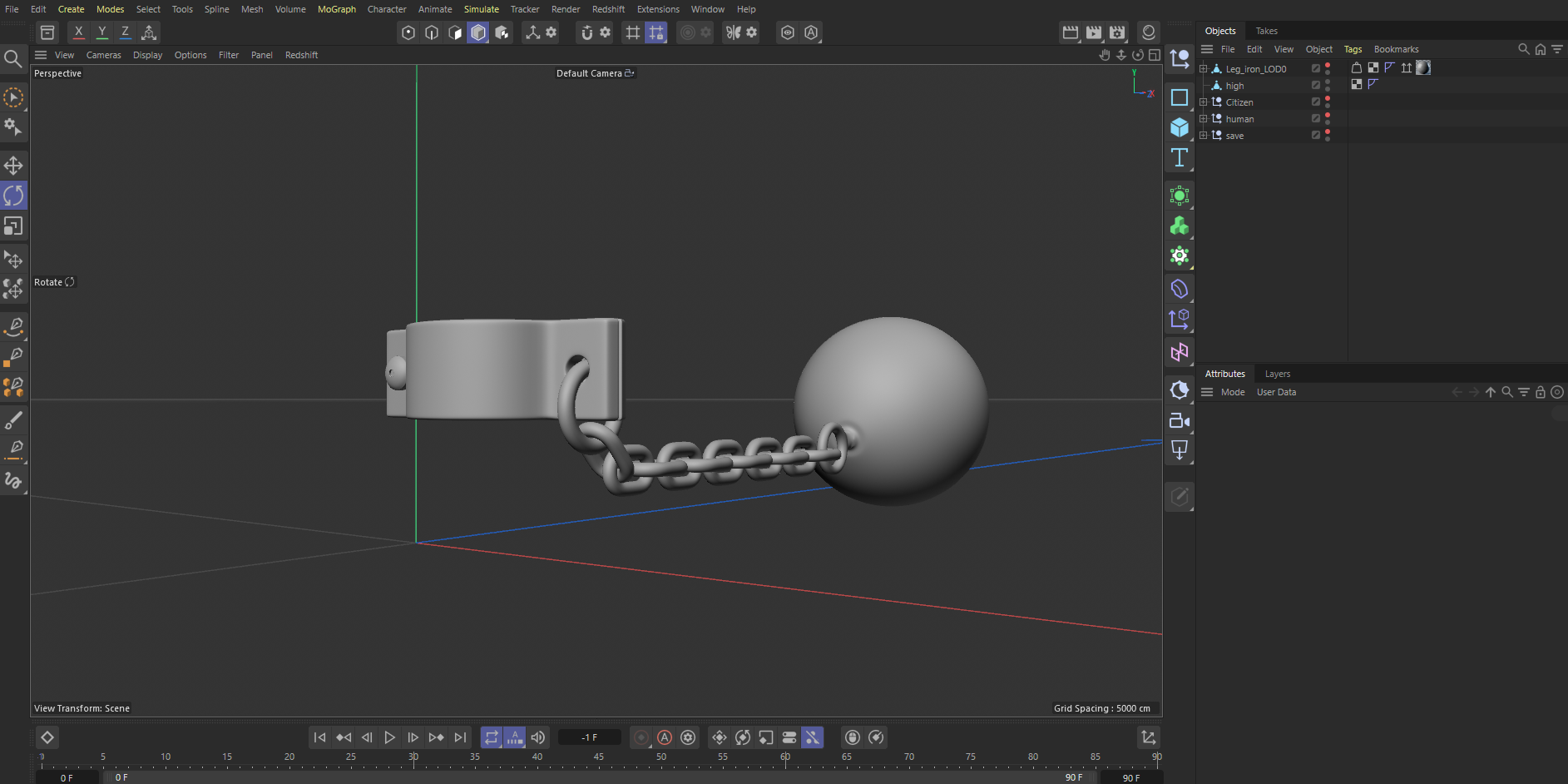Switch to the Takes tab
The image size is (1568, 784).
(1266, 31)
